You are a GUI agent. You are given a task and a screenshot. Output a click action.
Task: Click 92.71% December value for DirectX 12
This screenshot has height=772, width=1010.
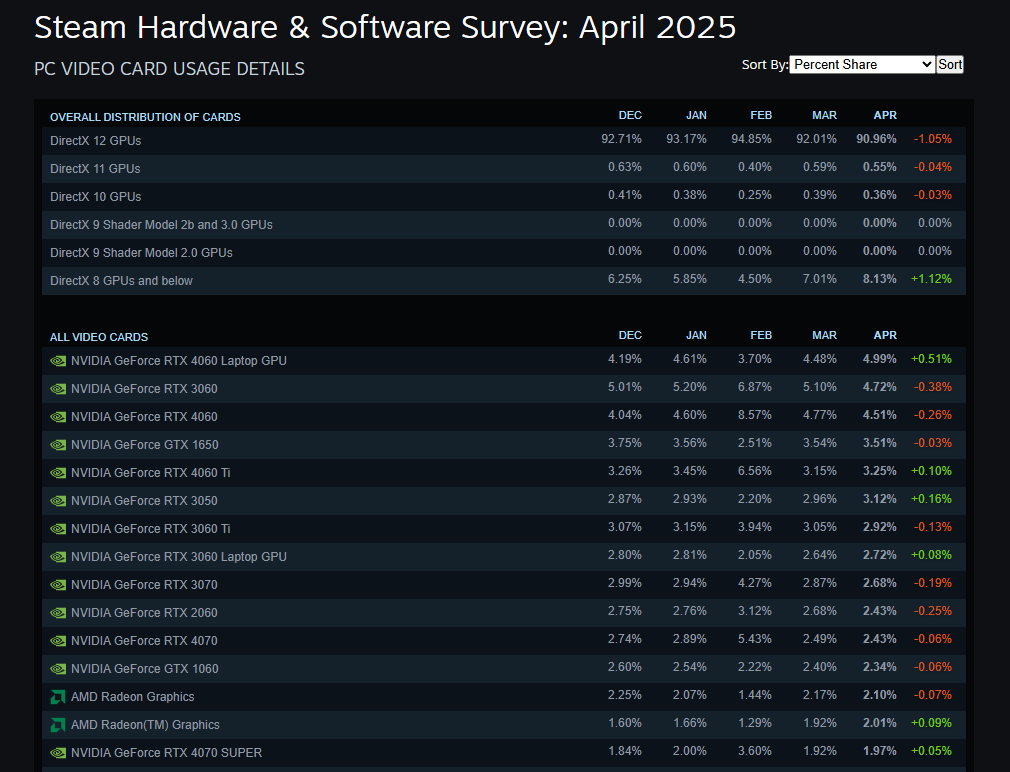(621, 139)
